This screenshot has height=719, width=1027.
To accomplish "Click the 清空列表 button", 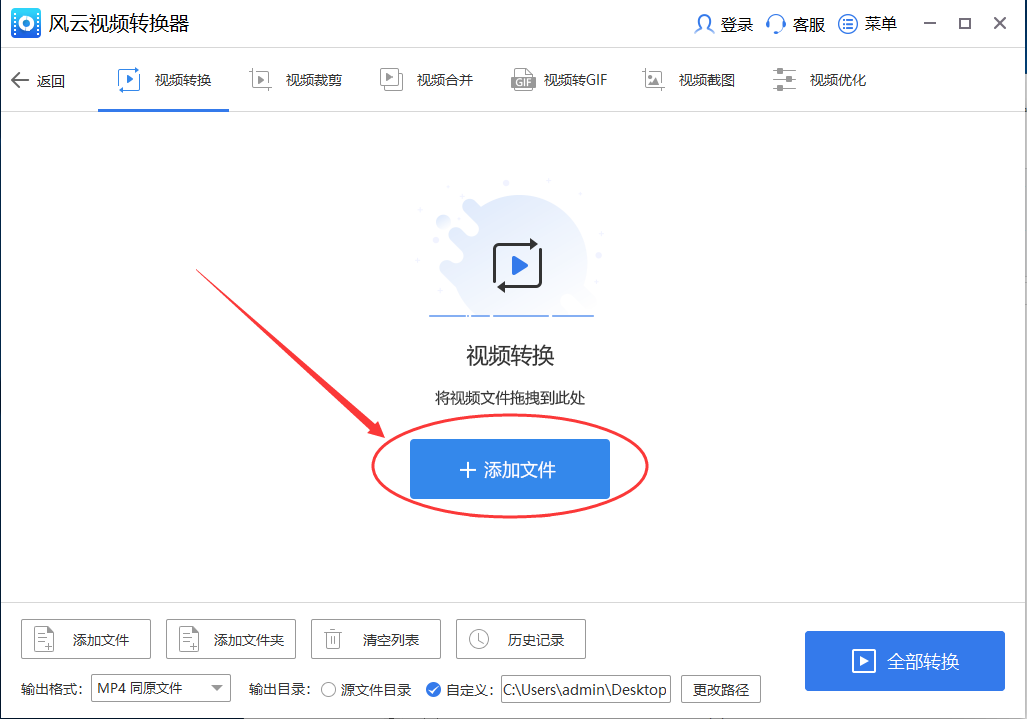I will click(376, 639).
